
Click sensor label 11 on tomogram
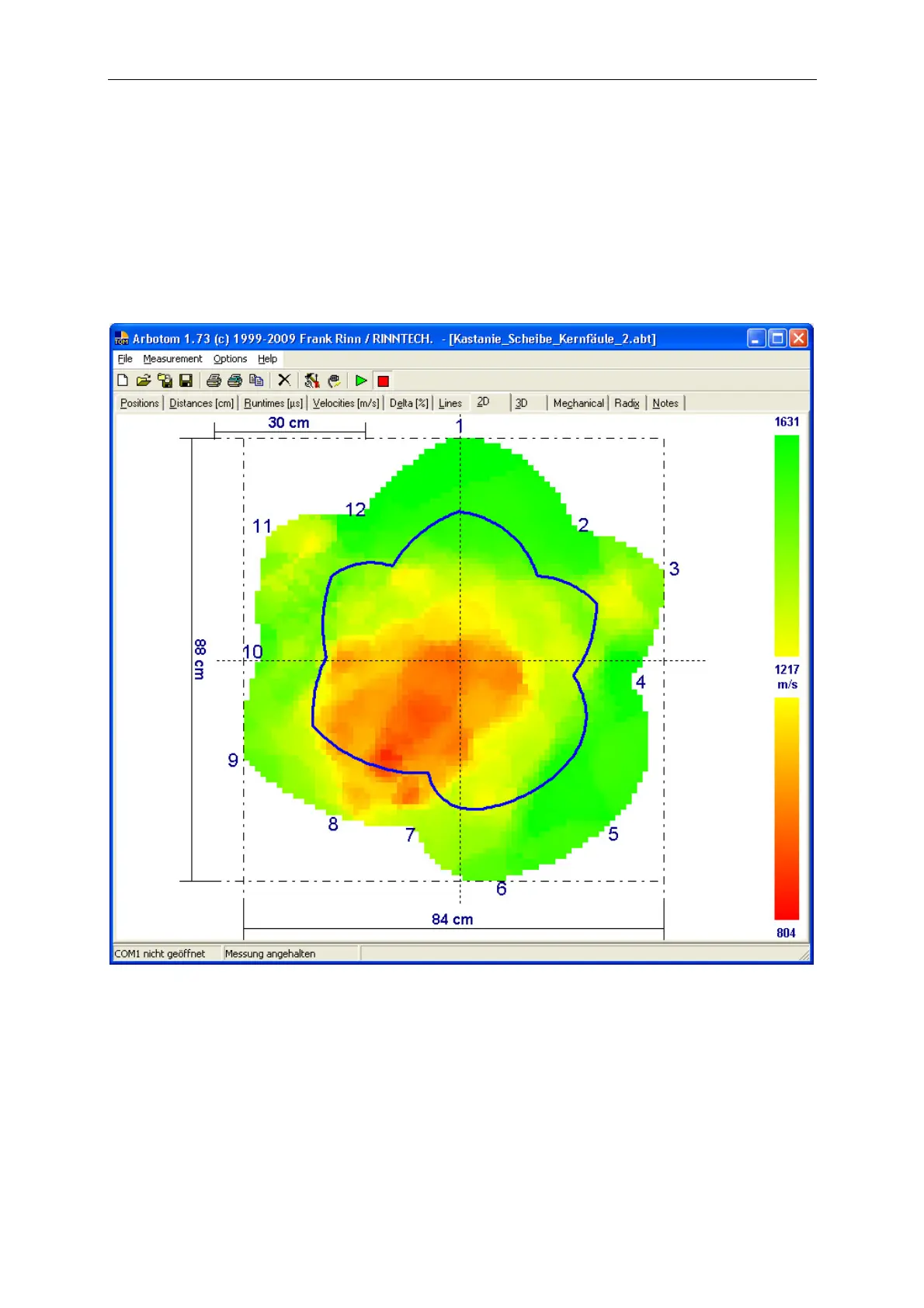[x=262, y=527]
